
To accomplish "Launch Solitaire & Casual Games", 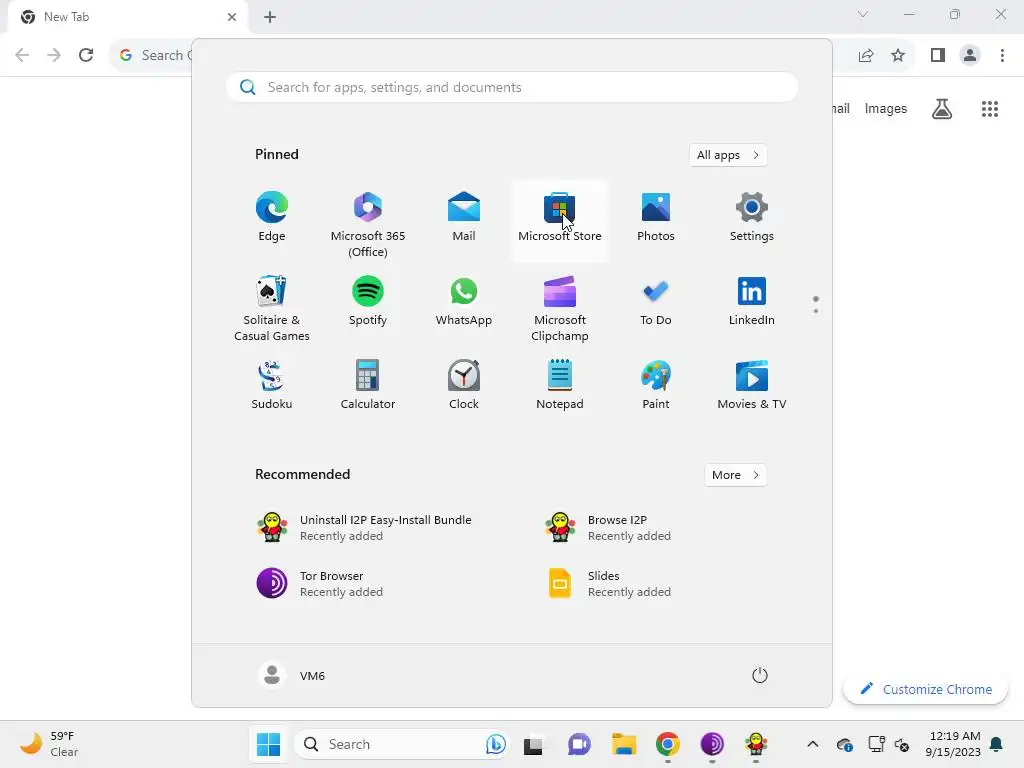I will pyautogui.click(x=272, y=307).
